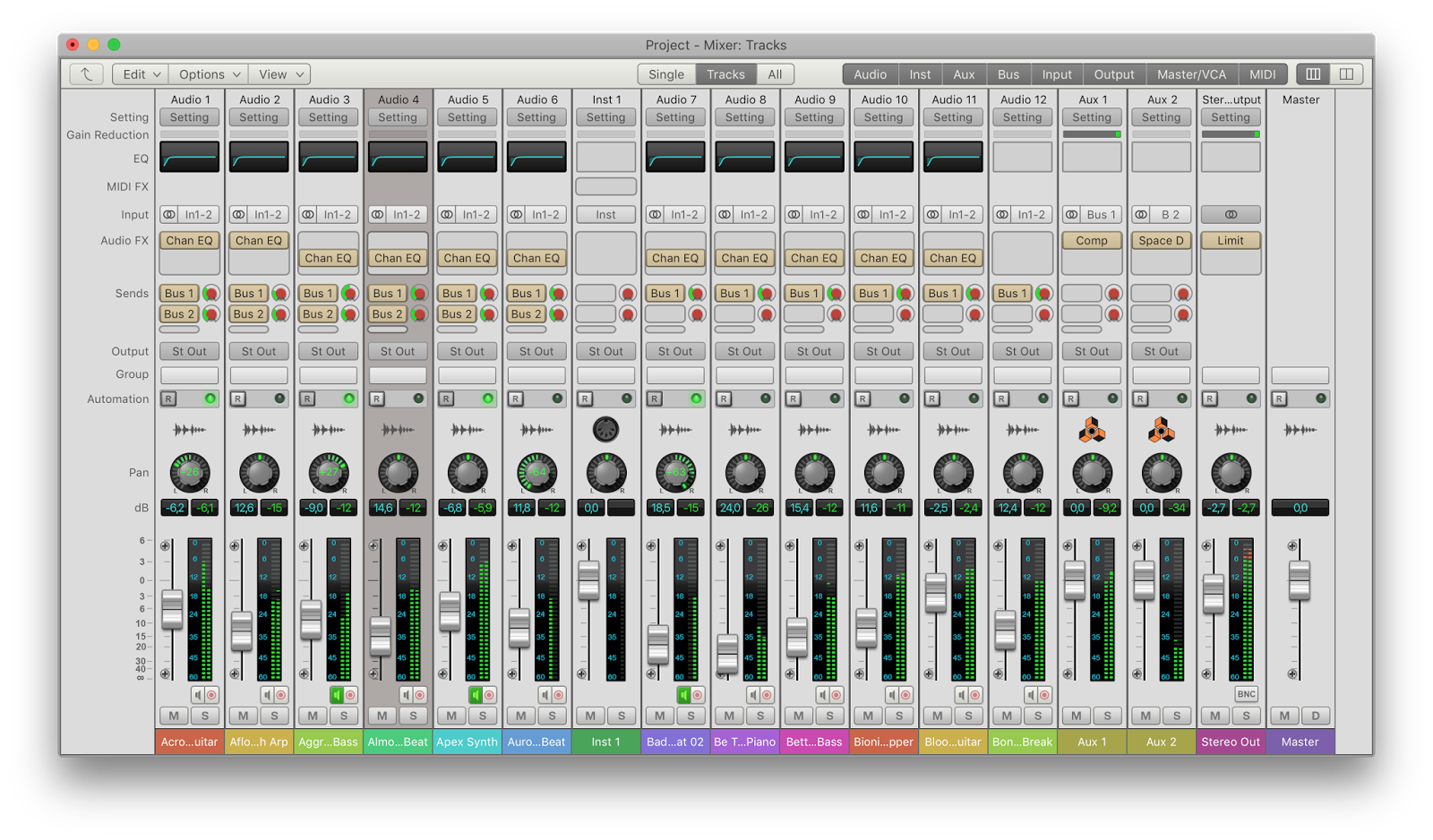Toggle input monitoring speaker on Audio 3
This screenshot has width=1433, height=840.
(x=337, y=695)
